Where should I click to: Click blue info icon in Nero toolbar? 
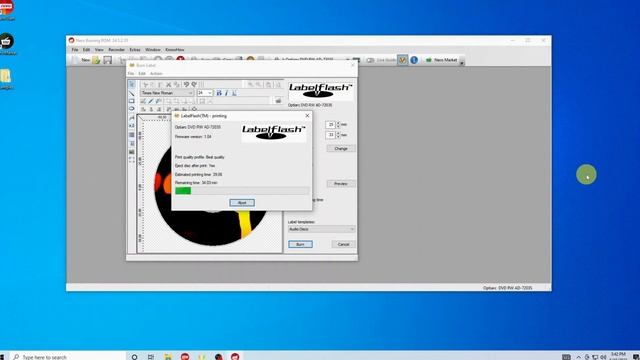(414, 60)
